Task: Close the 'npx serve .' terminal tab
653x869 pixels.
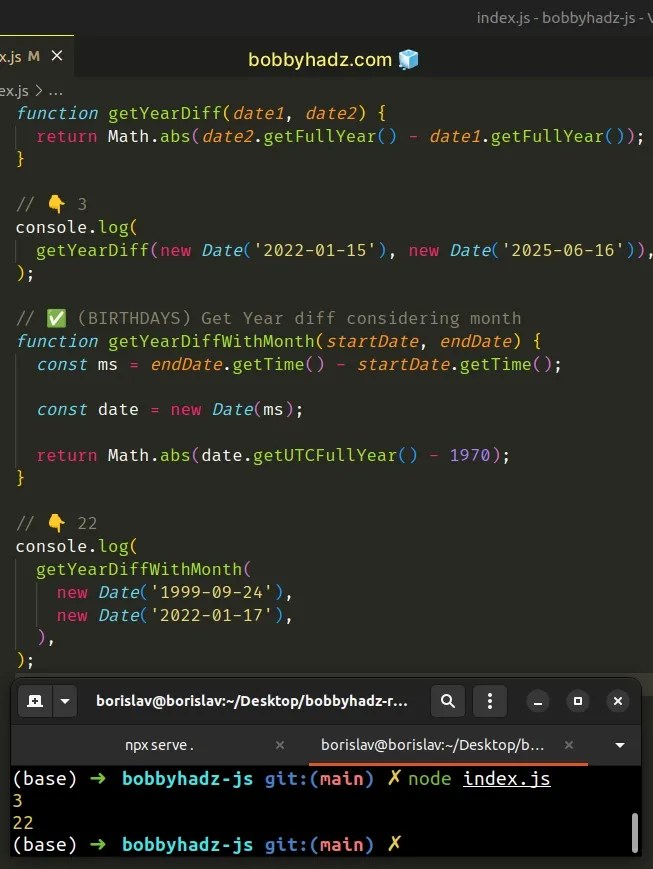Action: 280,745
